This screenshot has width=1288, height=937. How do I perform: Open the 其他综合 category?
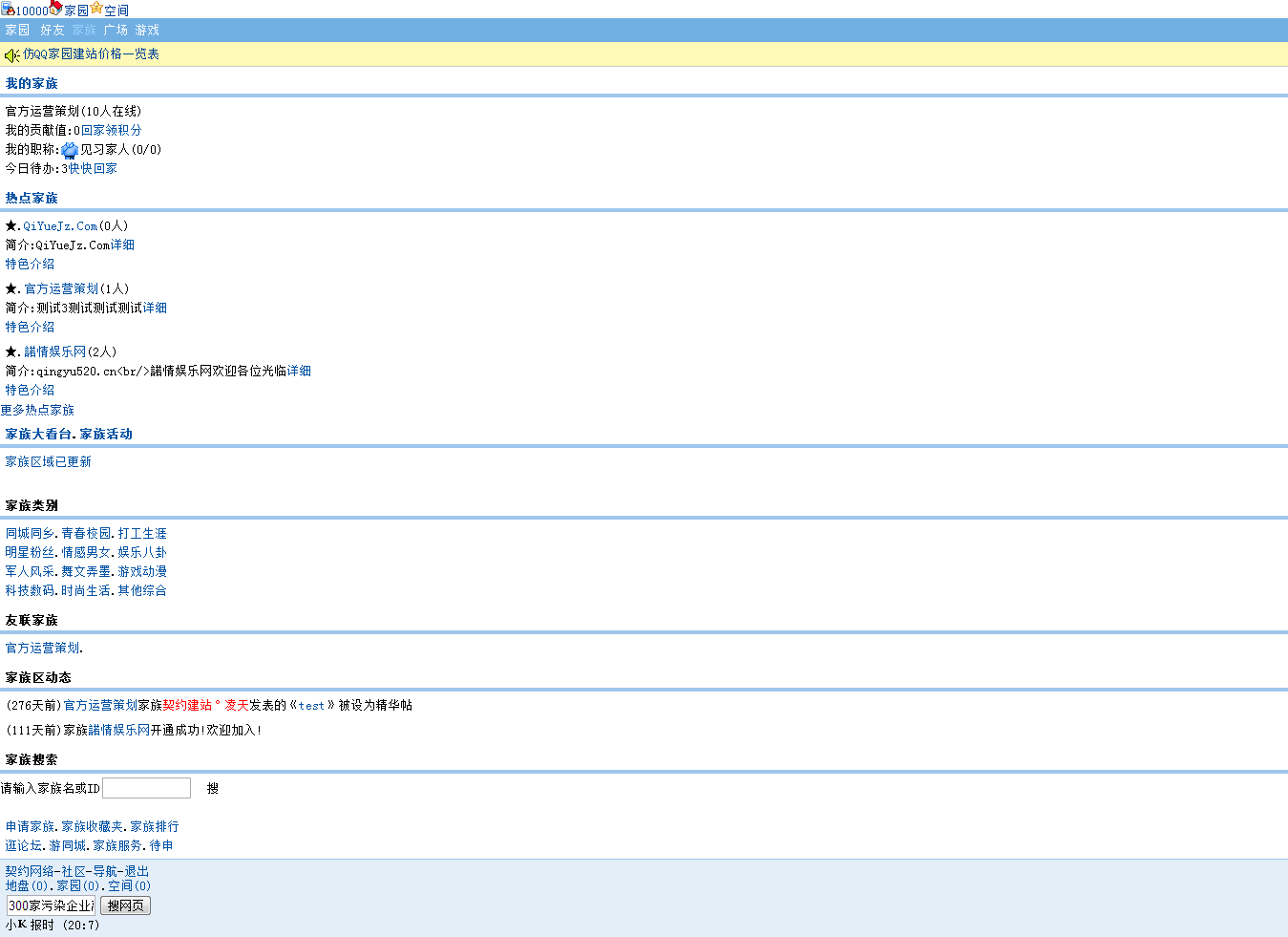pos(142,591)
